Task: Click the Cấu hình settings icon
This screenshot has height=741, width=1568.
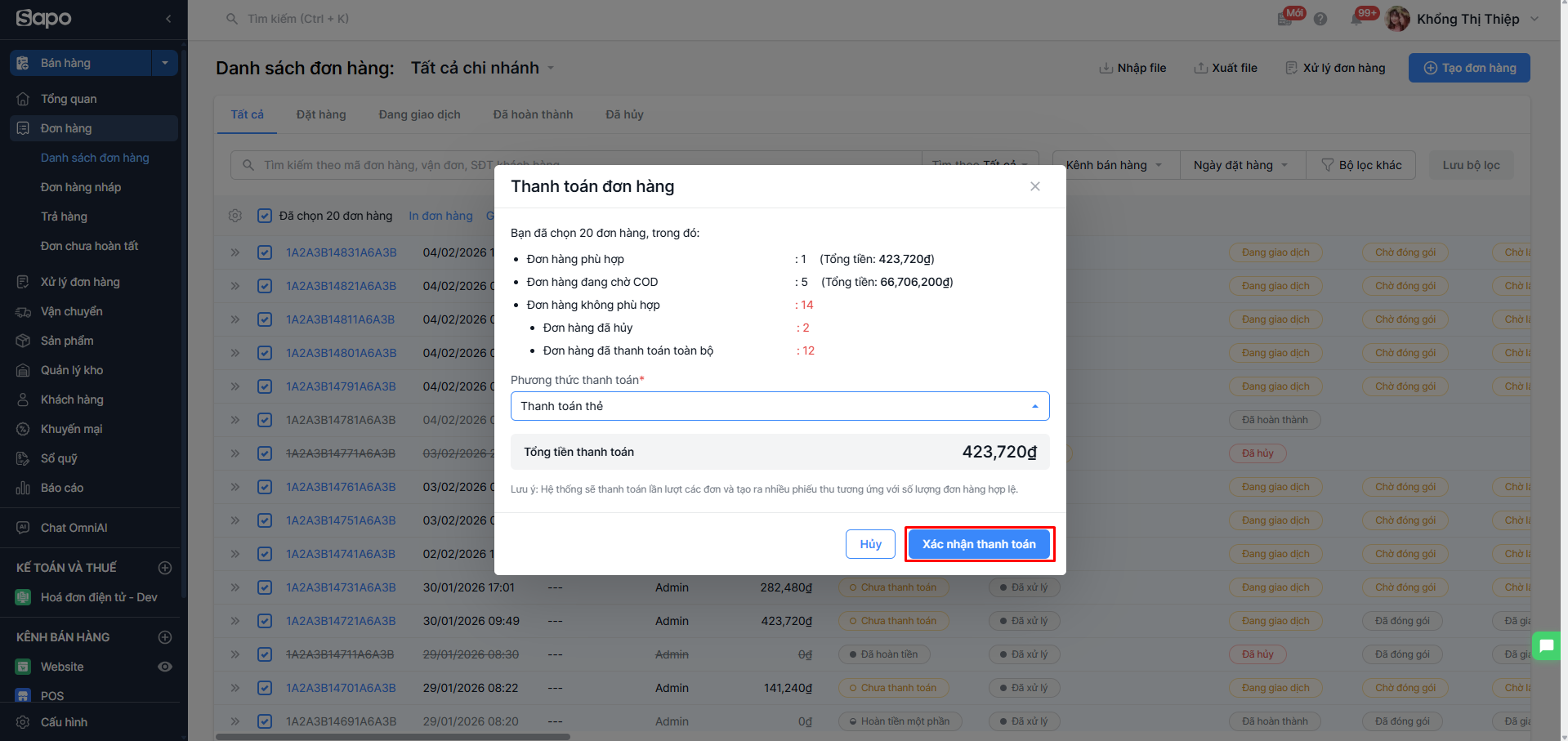Action: [23, 722]
